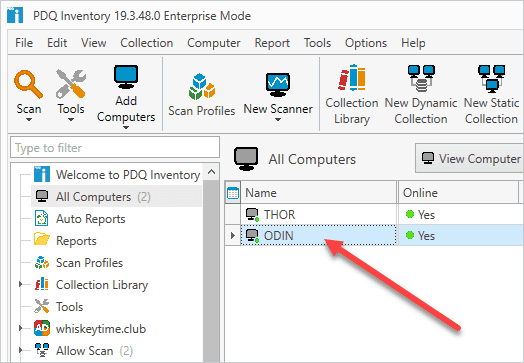This screenshot has height=363, width=524.
Task: Select Welcome to PDQ Inventory in tree
Action: coord(128,174)
